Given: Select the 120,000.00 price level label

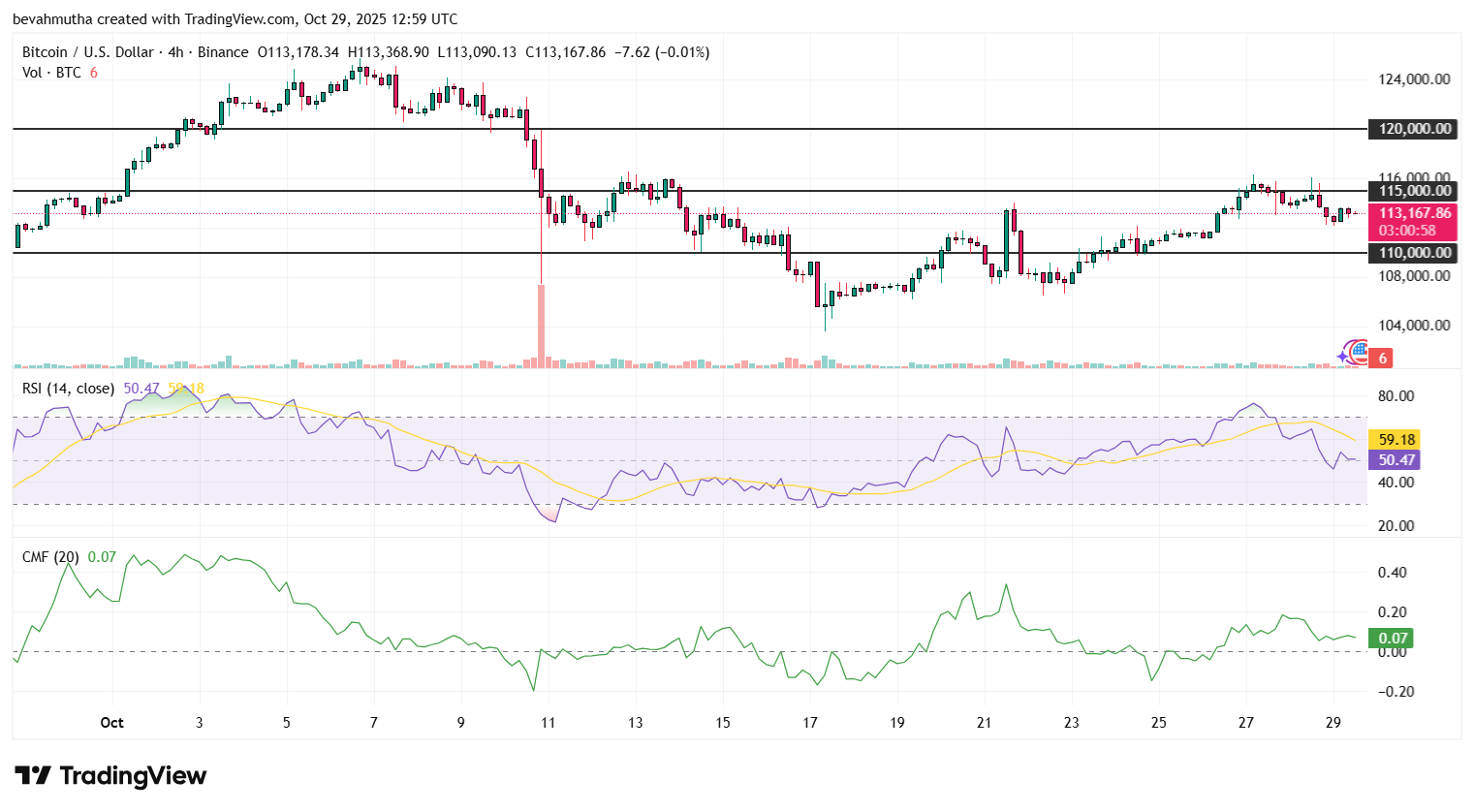Looking at the screenshot, I should pyautogui.click(x=1412, y=129).
